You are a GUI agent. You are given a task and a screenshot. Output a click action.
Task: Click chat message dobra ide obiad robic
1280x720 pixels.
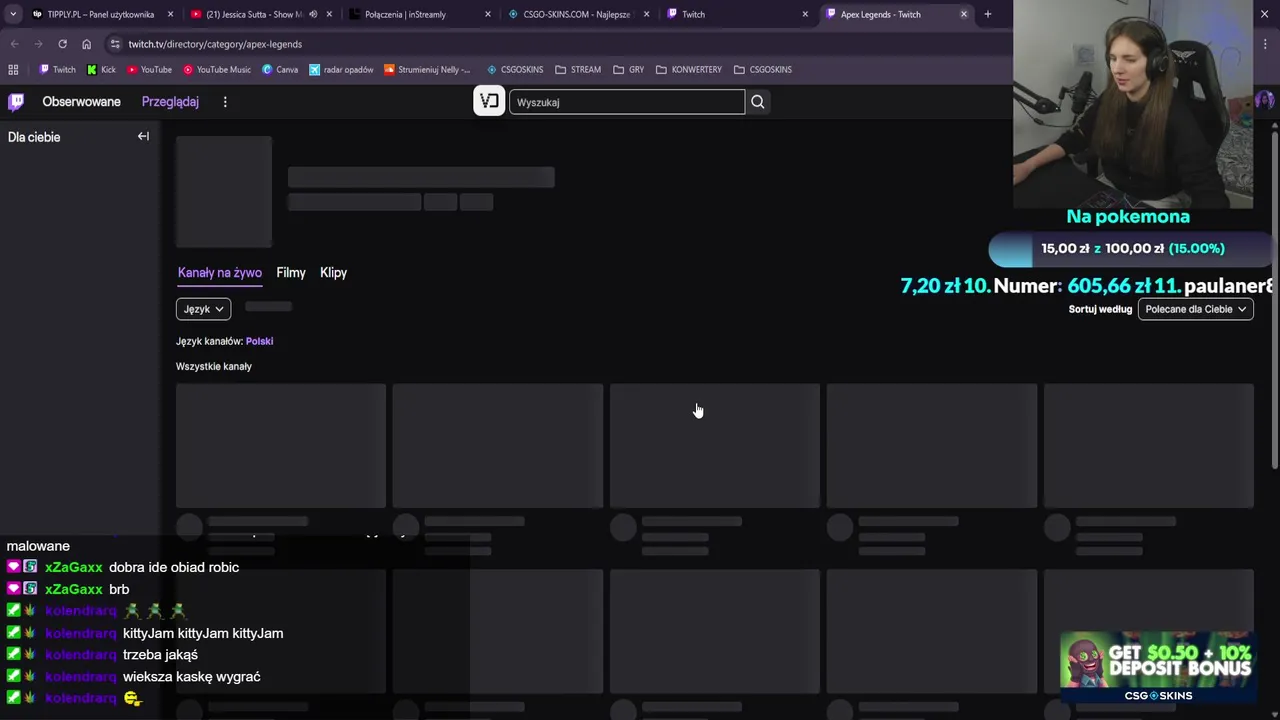174,567
